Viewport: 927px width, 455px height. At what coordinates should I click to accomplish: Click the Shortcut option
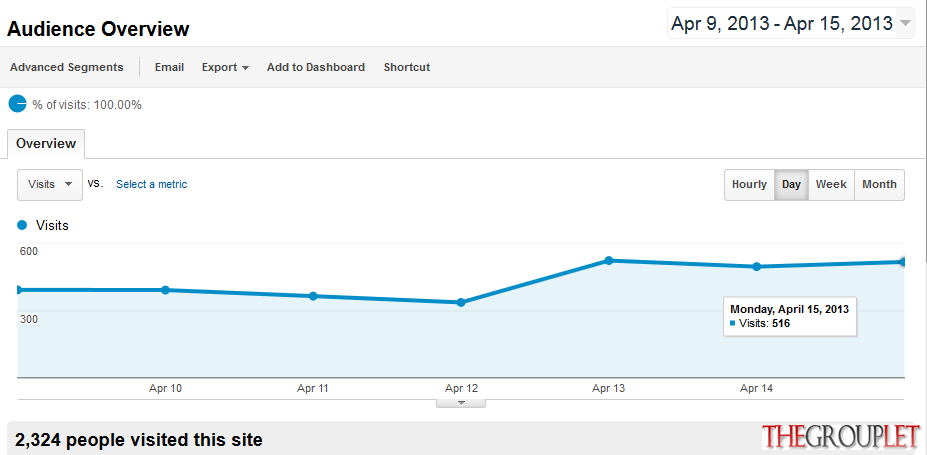coord(407,67)
